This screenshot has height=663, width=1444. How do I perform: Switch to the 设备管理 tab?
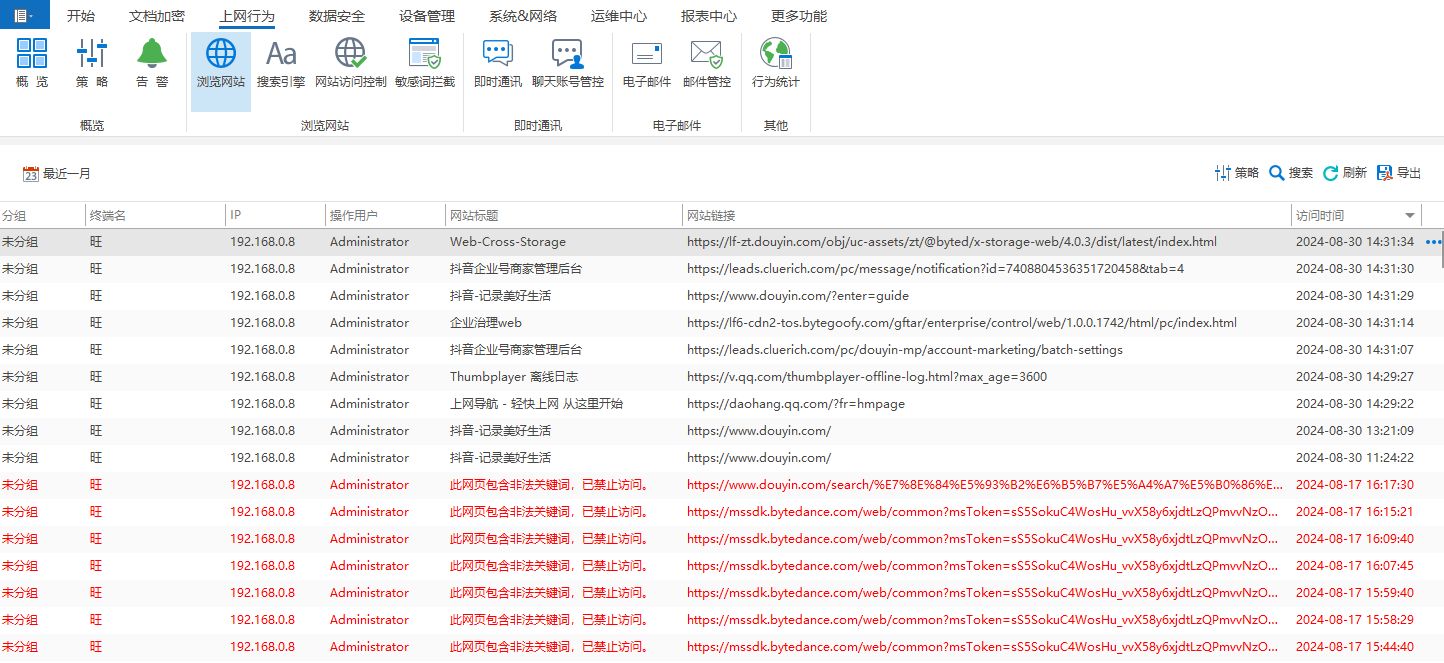(427, 16)
